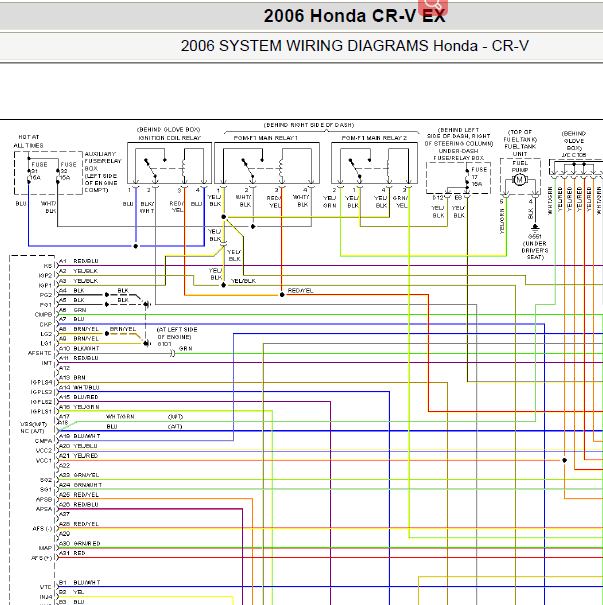Click the 'G101' ground label

[x=164, y=344]
